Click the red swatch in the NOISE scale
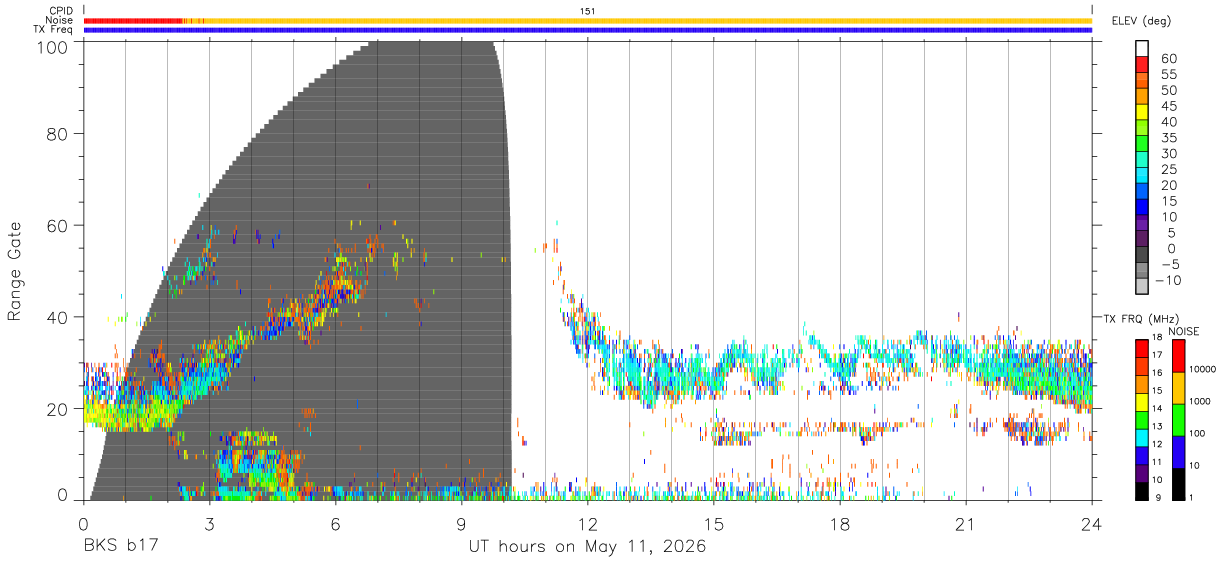Viewport: 1228px width, 567px height. click(x=1177, y=356)
